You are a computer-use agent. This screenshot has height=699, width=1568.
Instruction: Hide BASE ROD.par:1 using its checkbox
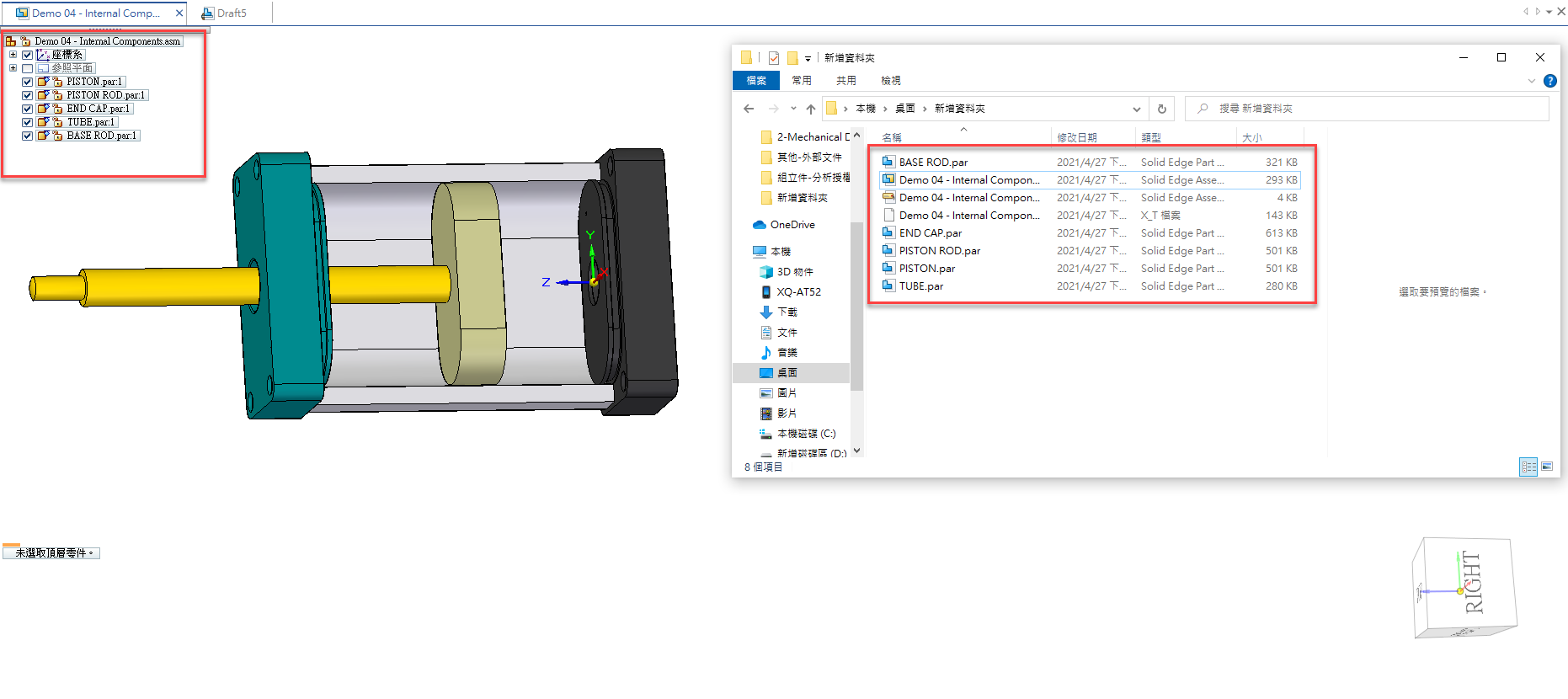pyautogui.click(x=27, y=136)
